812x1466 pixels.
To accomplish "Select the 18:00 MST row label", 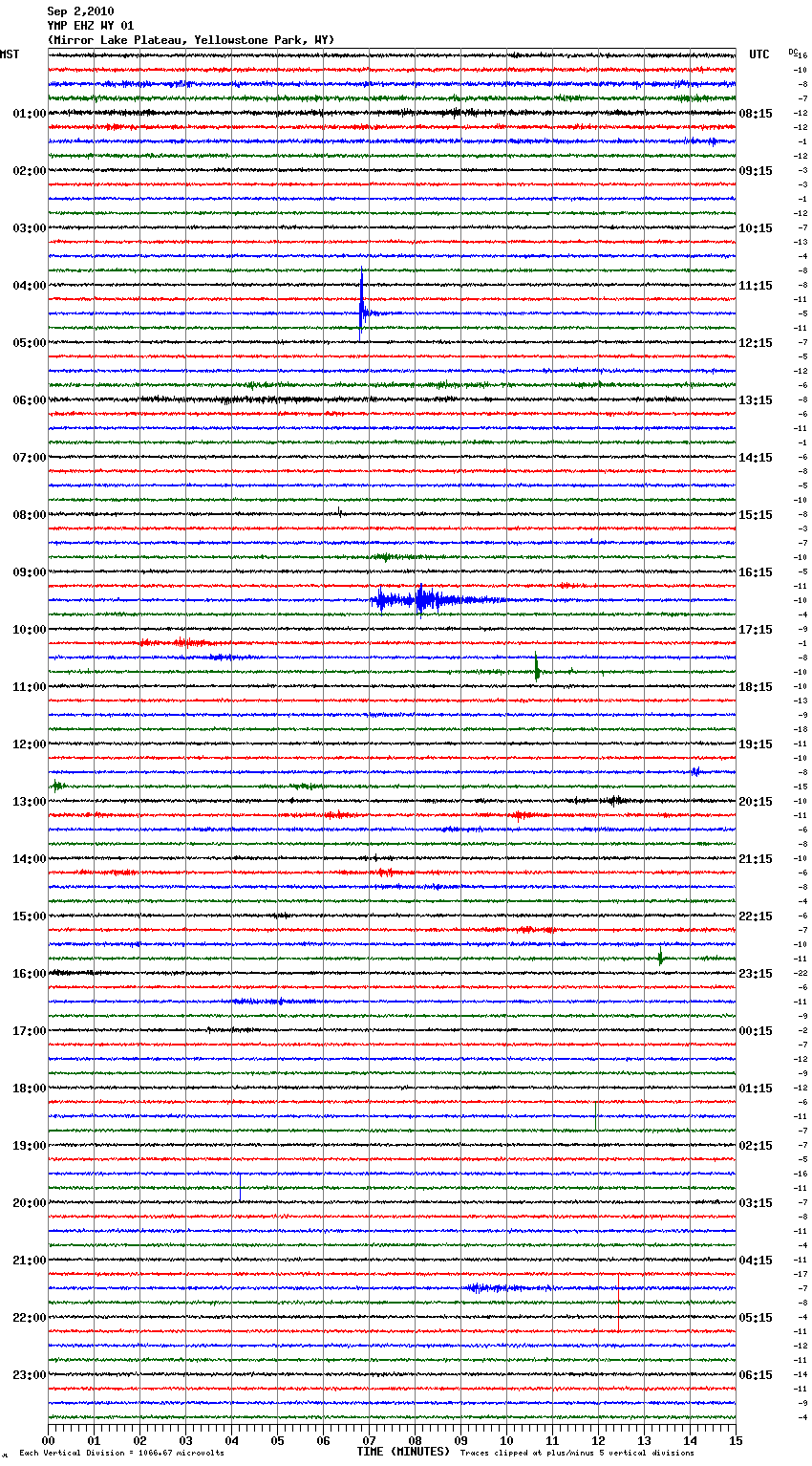I will (30, 1089).
